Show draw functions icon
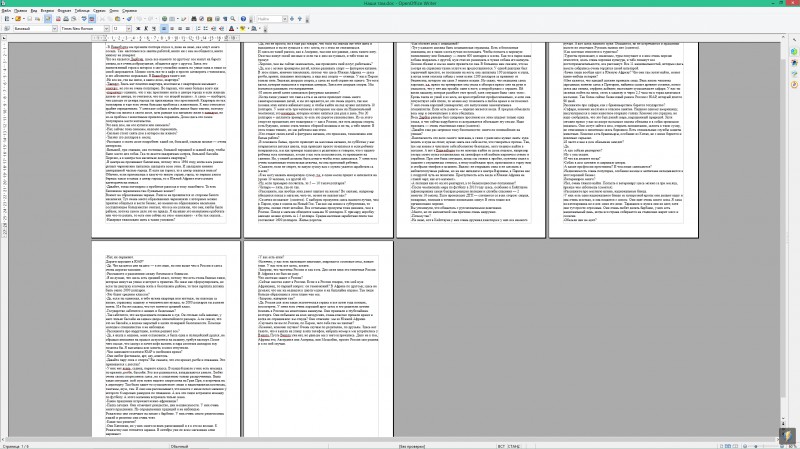Screen dimensions: 800x449 tap(184, 19)
